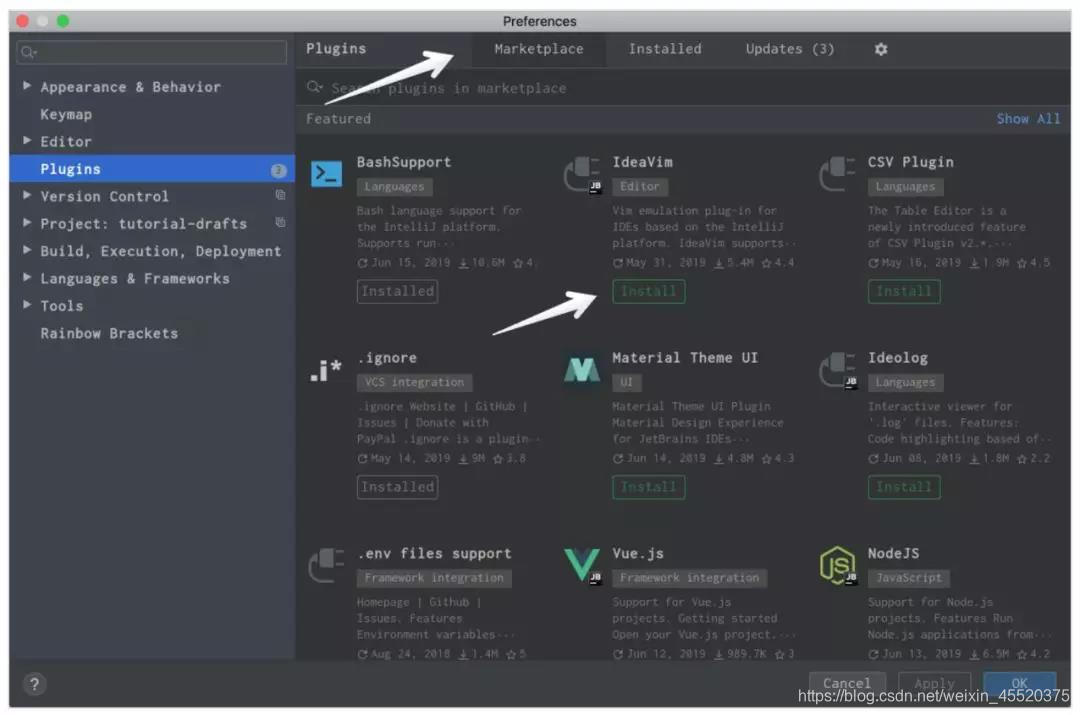Install the Ideolog plugin

(904, 487)
